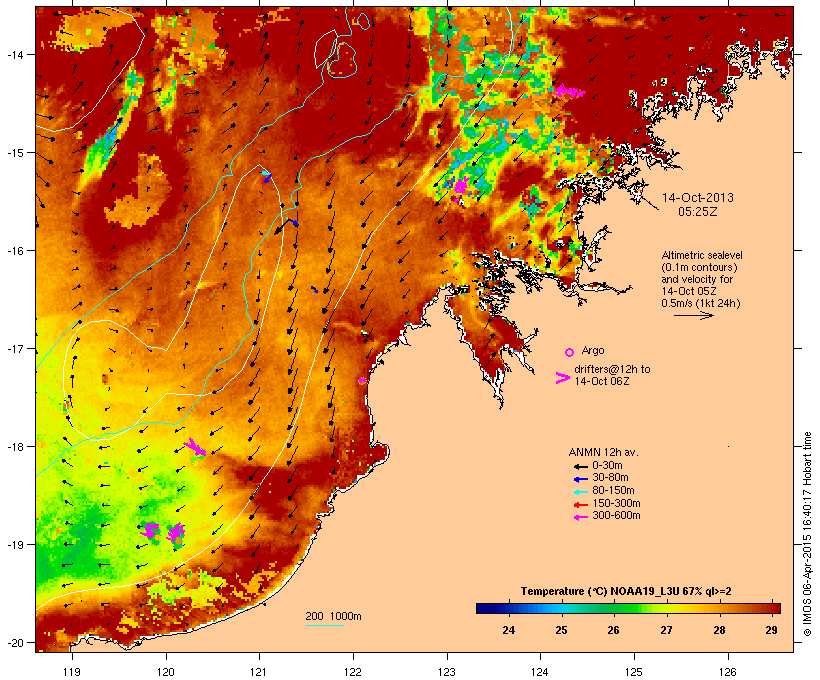Click the time label 05:25Z
Screen dimensions: 820x680
point(698,212)
